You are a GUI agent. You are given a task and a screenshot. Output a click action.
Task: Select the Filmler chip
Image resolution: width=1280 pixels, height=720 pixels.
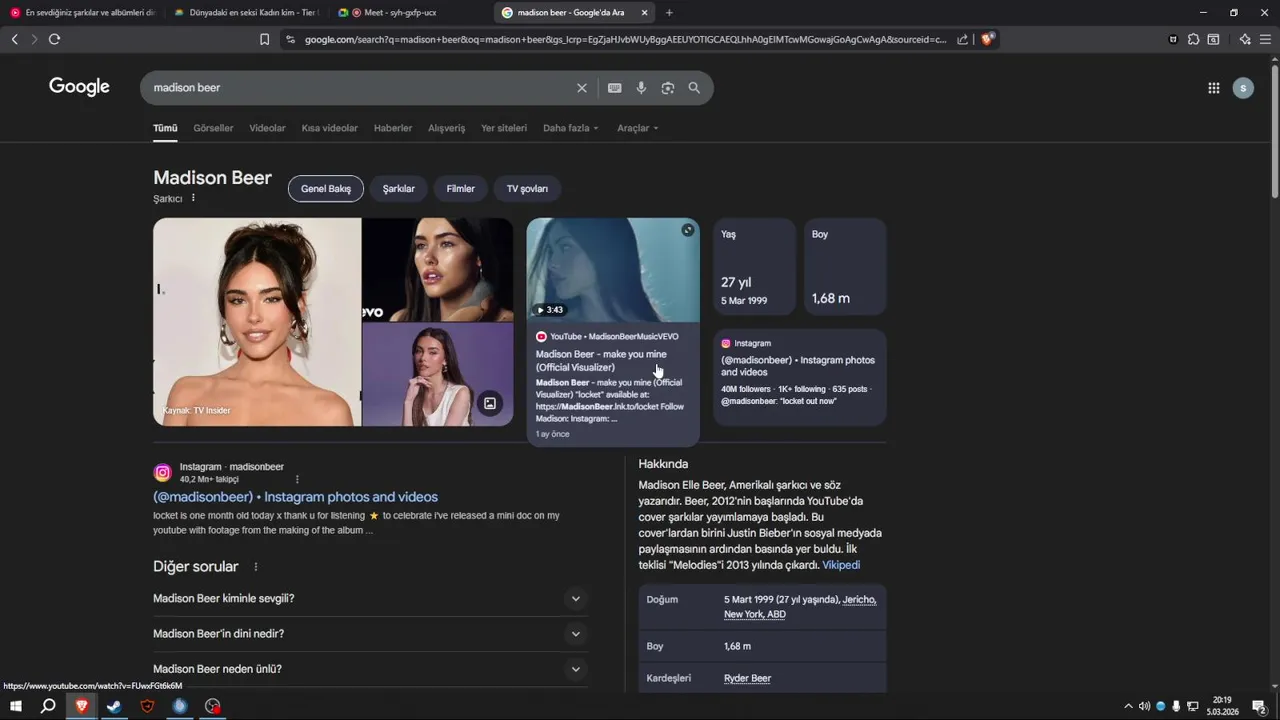461,188
